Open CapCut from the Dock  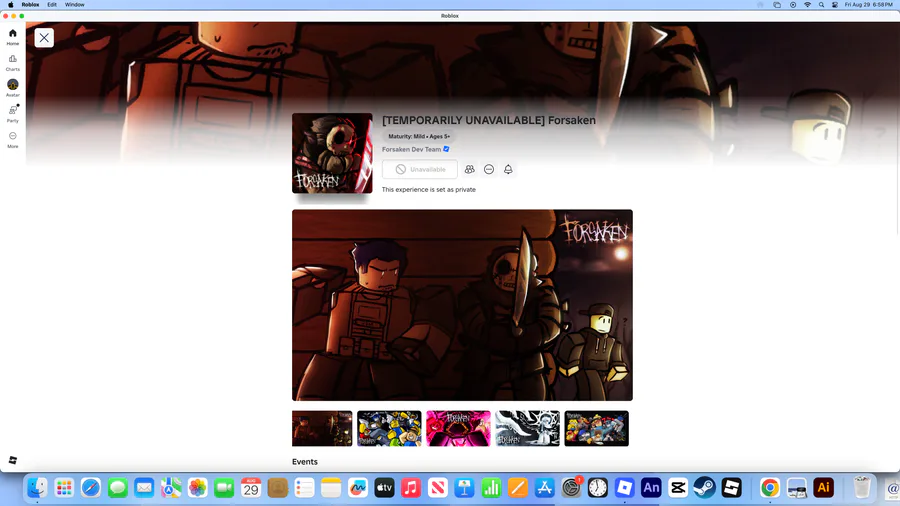click(678, 488)
